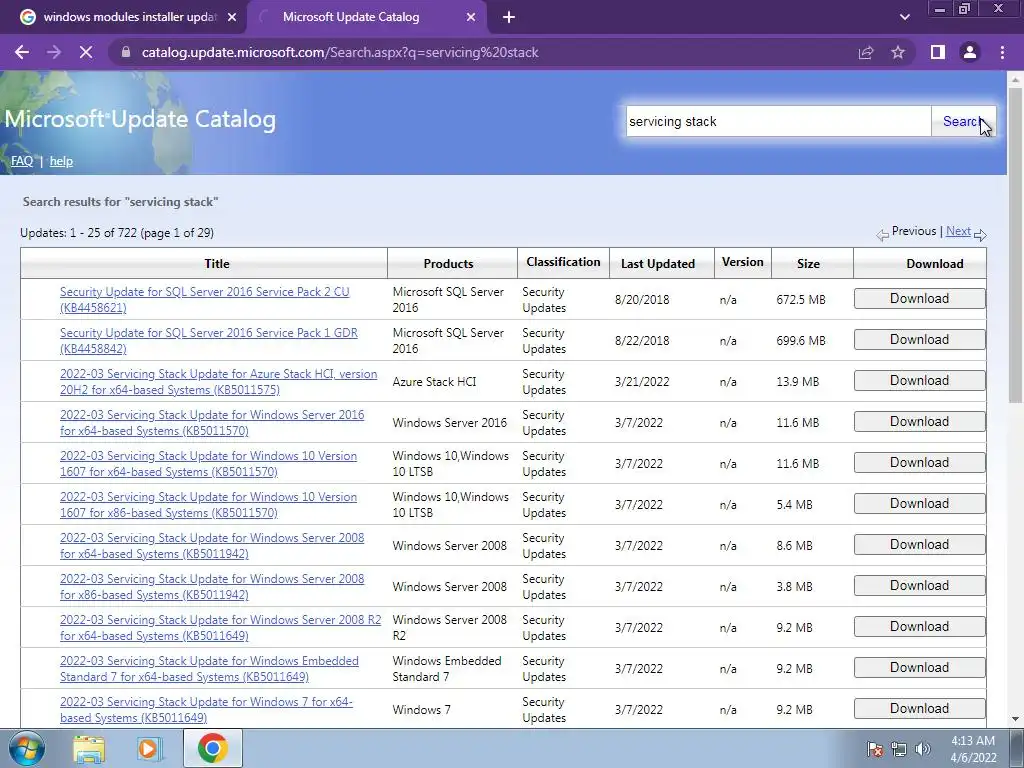View site lock information
Image resolution: width=1024 pixels, height=768 pixels.
pyautogui.click(x=126, y=52)
